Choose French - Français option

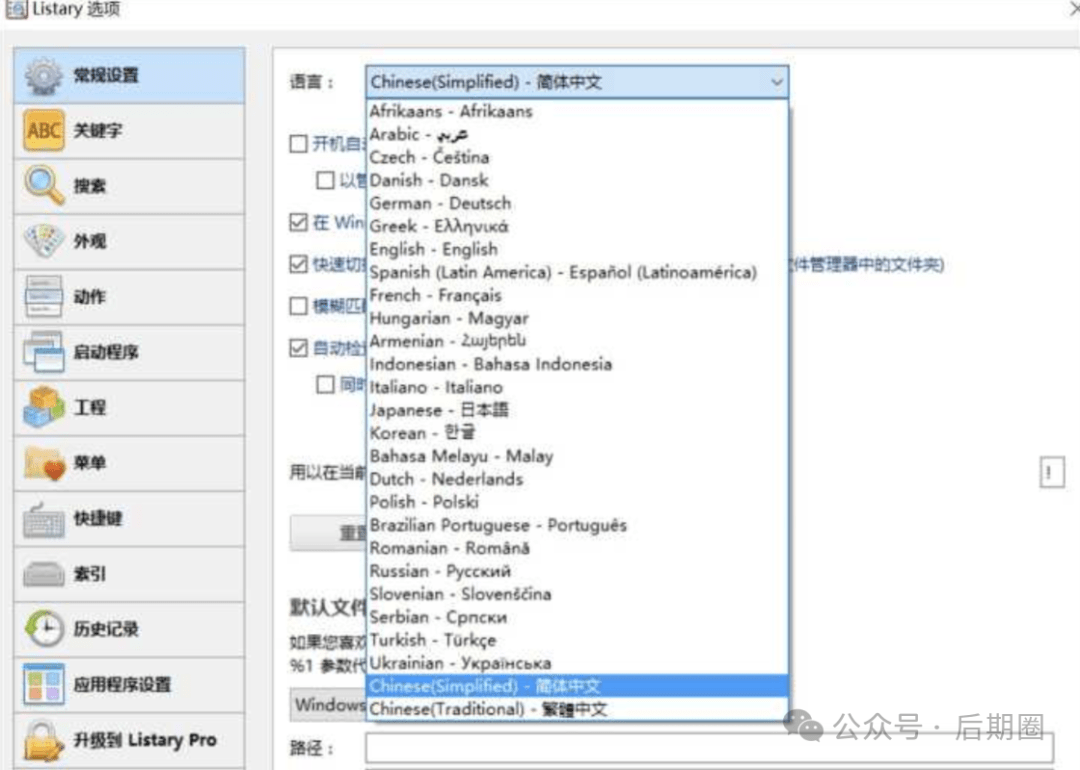[x=577, y=295]
